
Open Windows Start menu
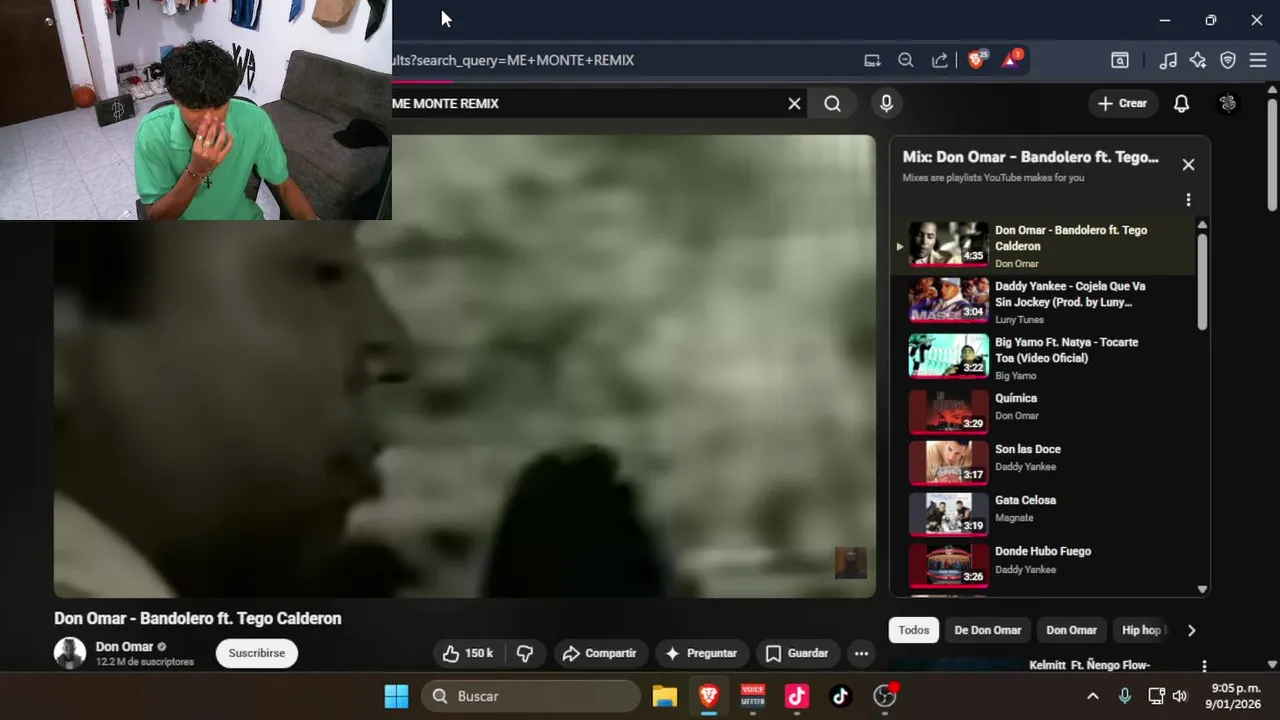[396, 696]
